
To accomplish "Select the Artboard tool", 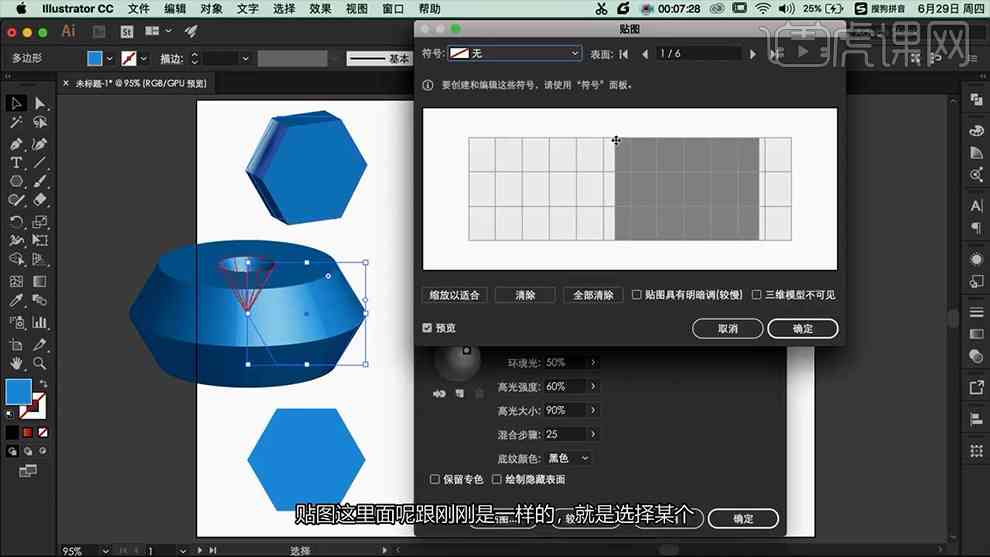I will pos(16,345).
